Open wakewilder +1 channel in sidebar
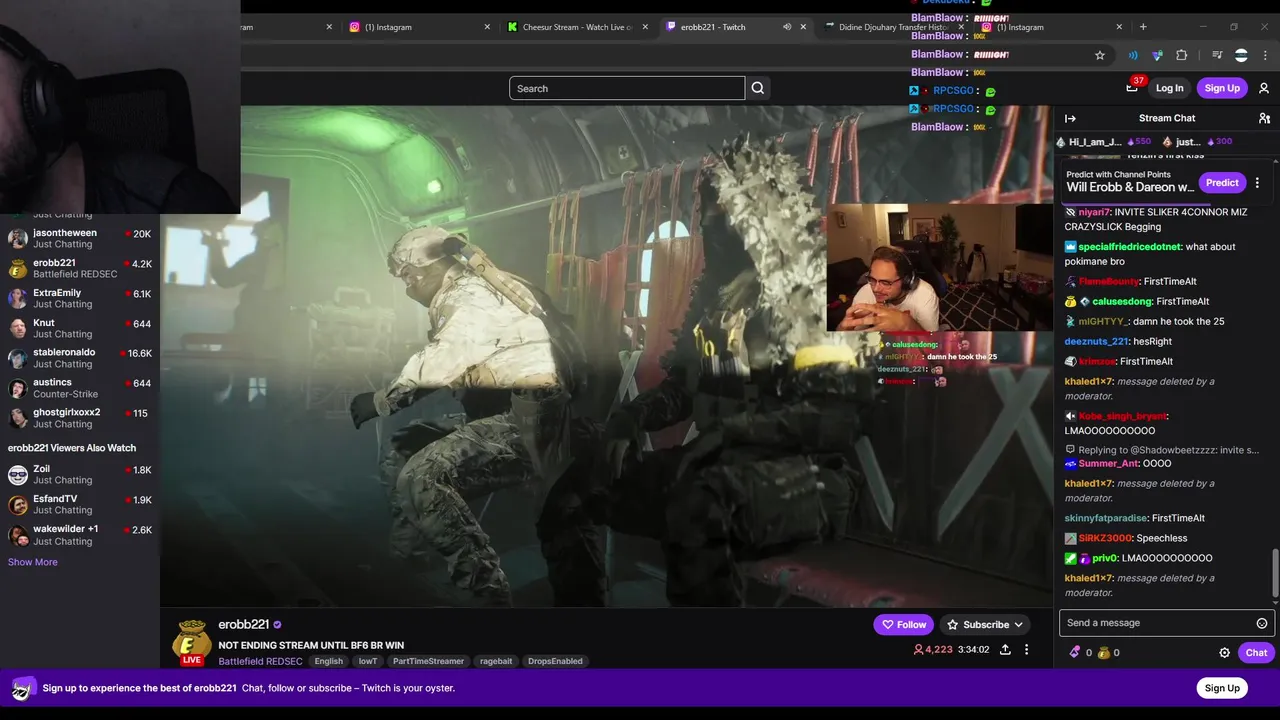The width and height of the screenshot is (1280, 720). tap(80, 534)
